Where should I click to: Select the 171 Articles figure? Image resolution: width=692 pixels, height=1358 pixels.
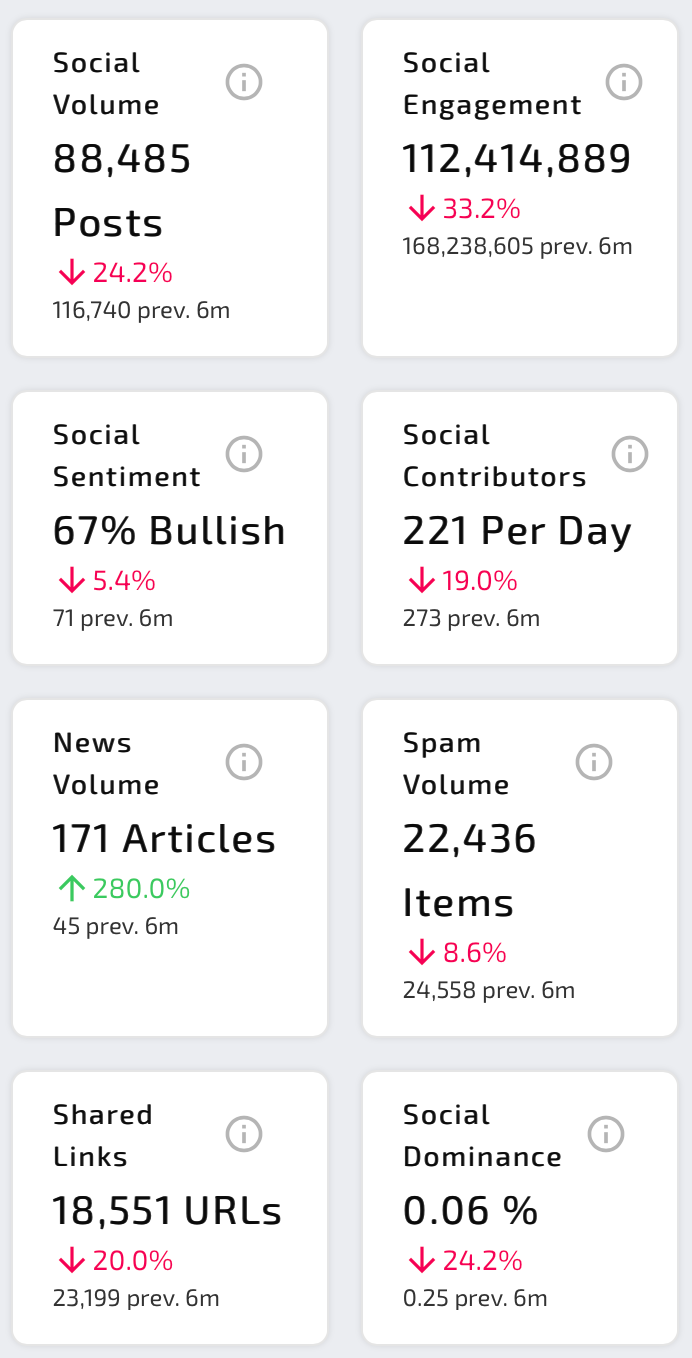click(164, 839)
